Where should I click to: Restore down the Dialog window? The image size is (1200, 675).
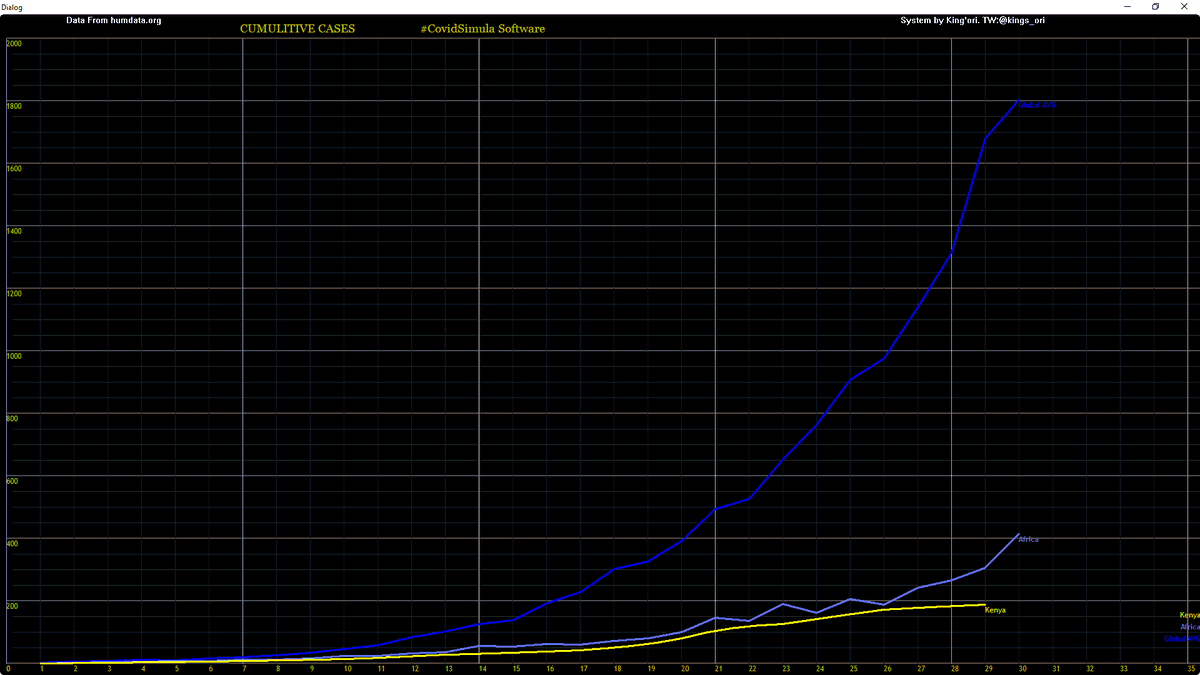coord(1155,6)
